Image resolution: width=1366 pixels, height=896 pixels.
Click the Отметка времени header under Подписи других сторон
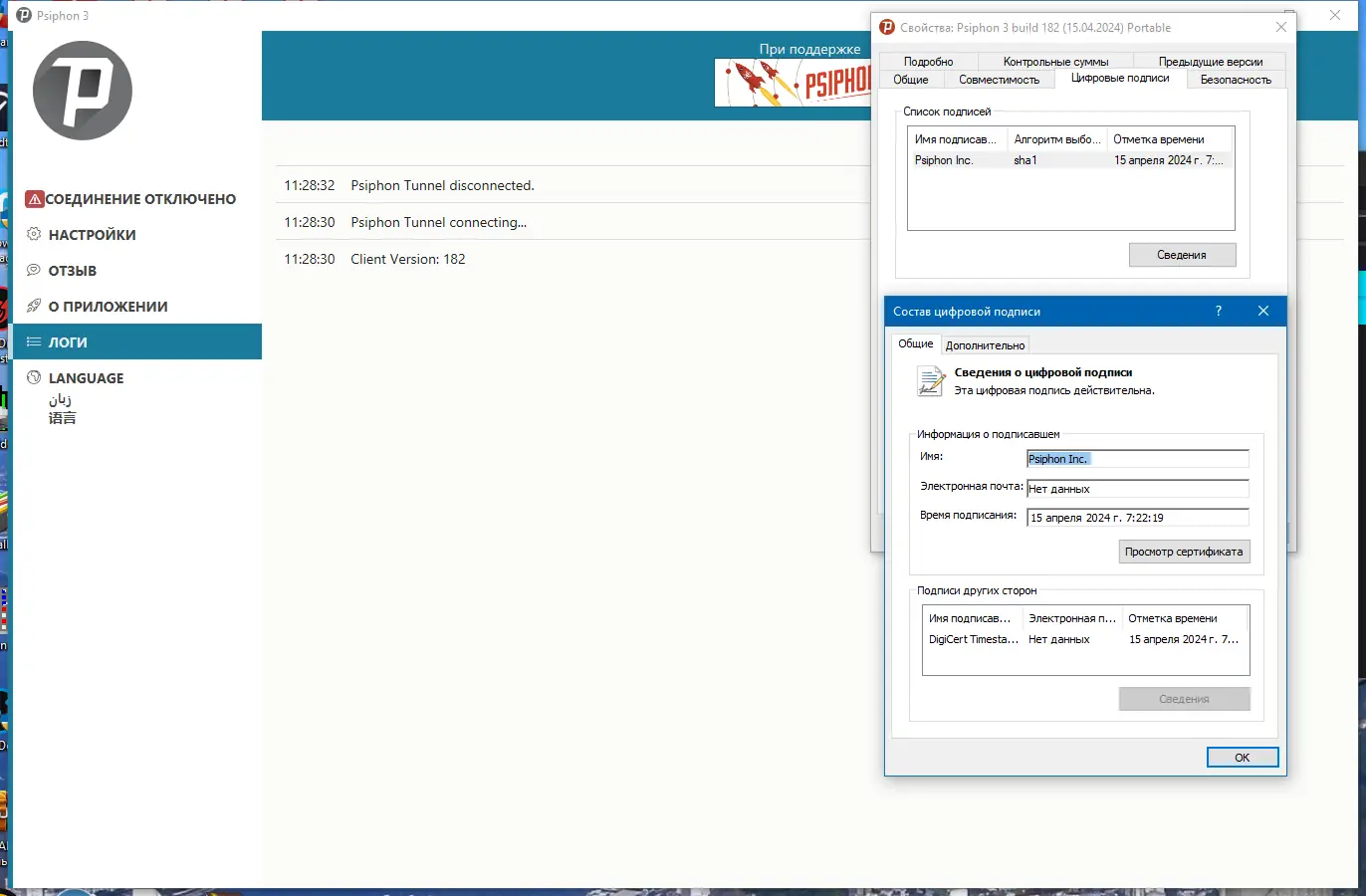click(x=1185, y=618)
